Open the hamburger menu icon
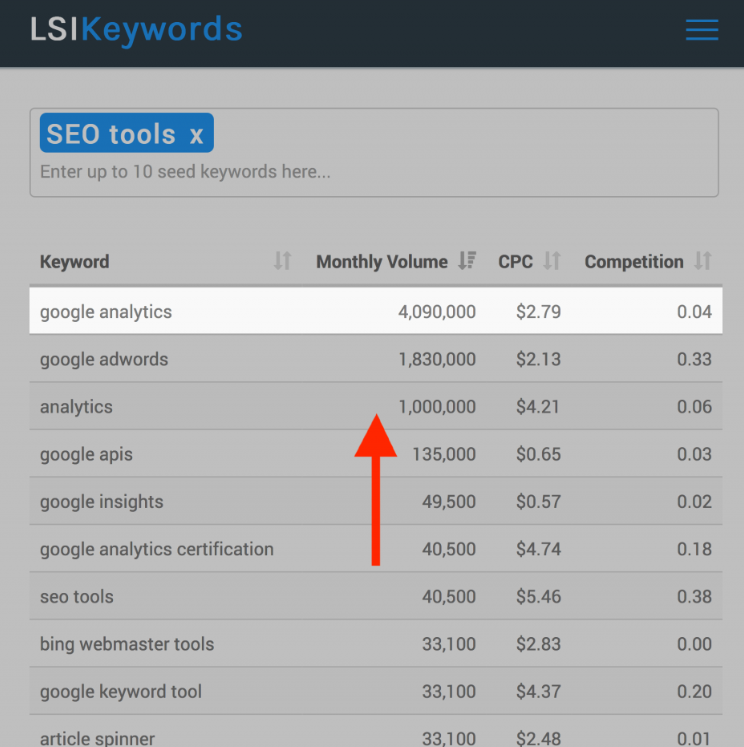Viewport: 744px width, 747px height. point(702,30)
